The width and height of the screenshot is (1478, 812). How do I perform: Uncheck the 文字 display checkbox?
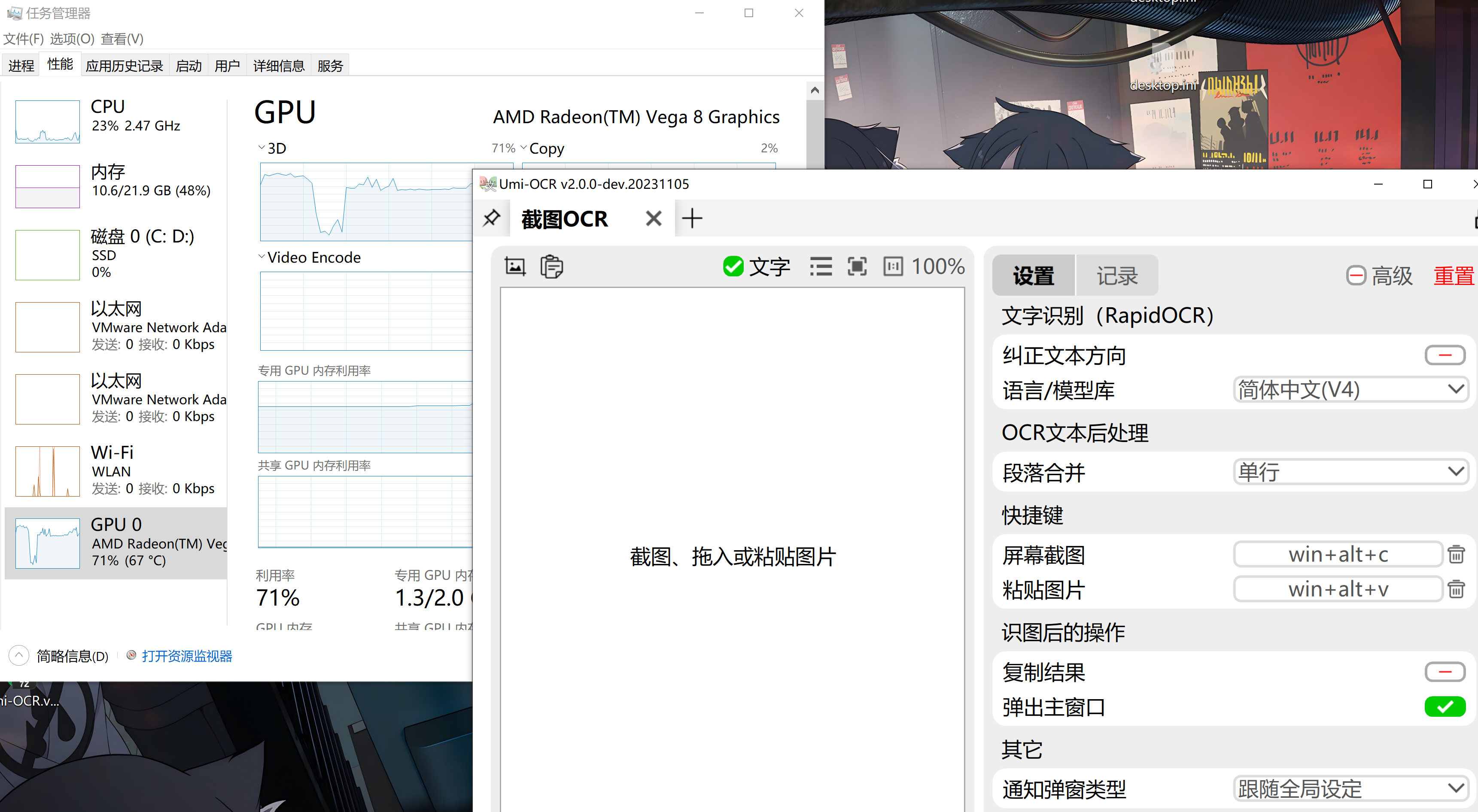[733, 266]
